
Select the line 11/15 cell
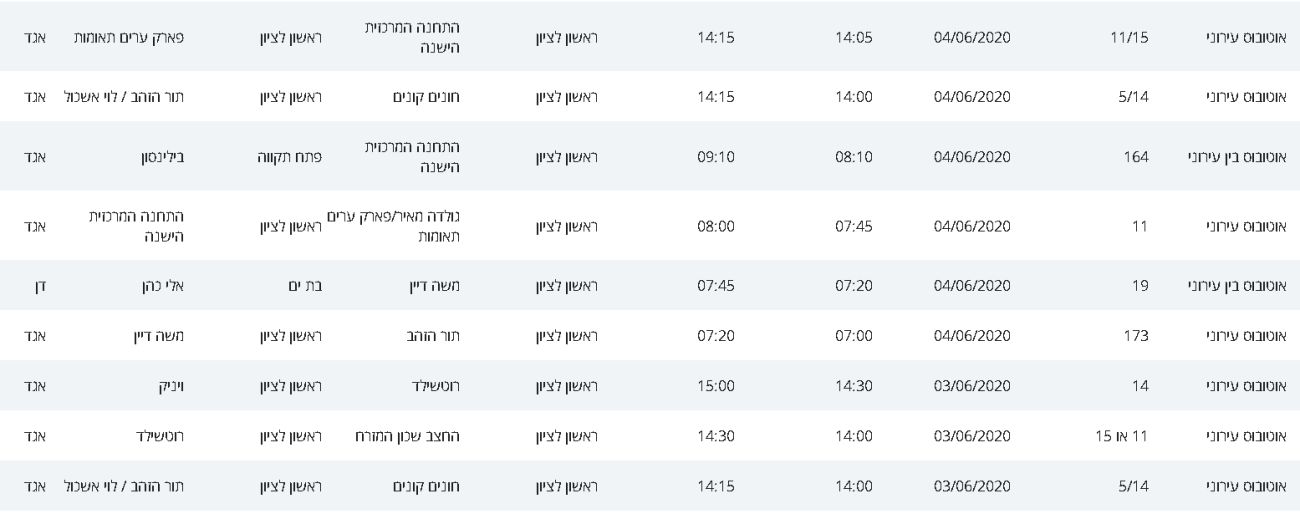pyautogui.click(x=1131, y=37)
